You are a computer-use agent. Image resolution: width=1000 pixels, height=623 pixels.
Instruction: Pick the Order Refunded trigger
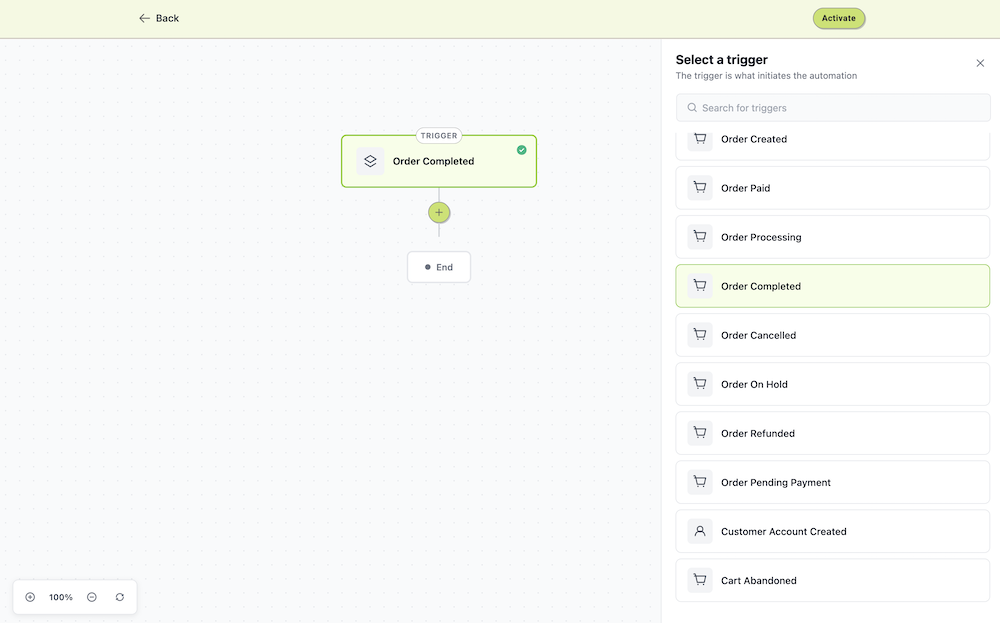833,434
